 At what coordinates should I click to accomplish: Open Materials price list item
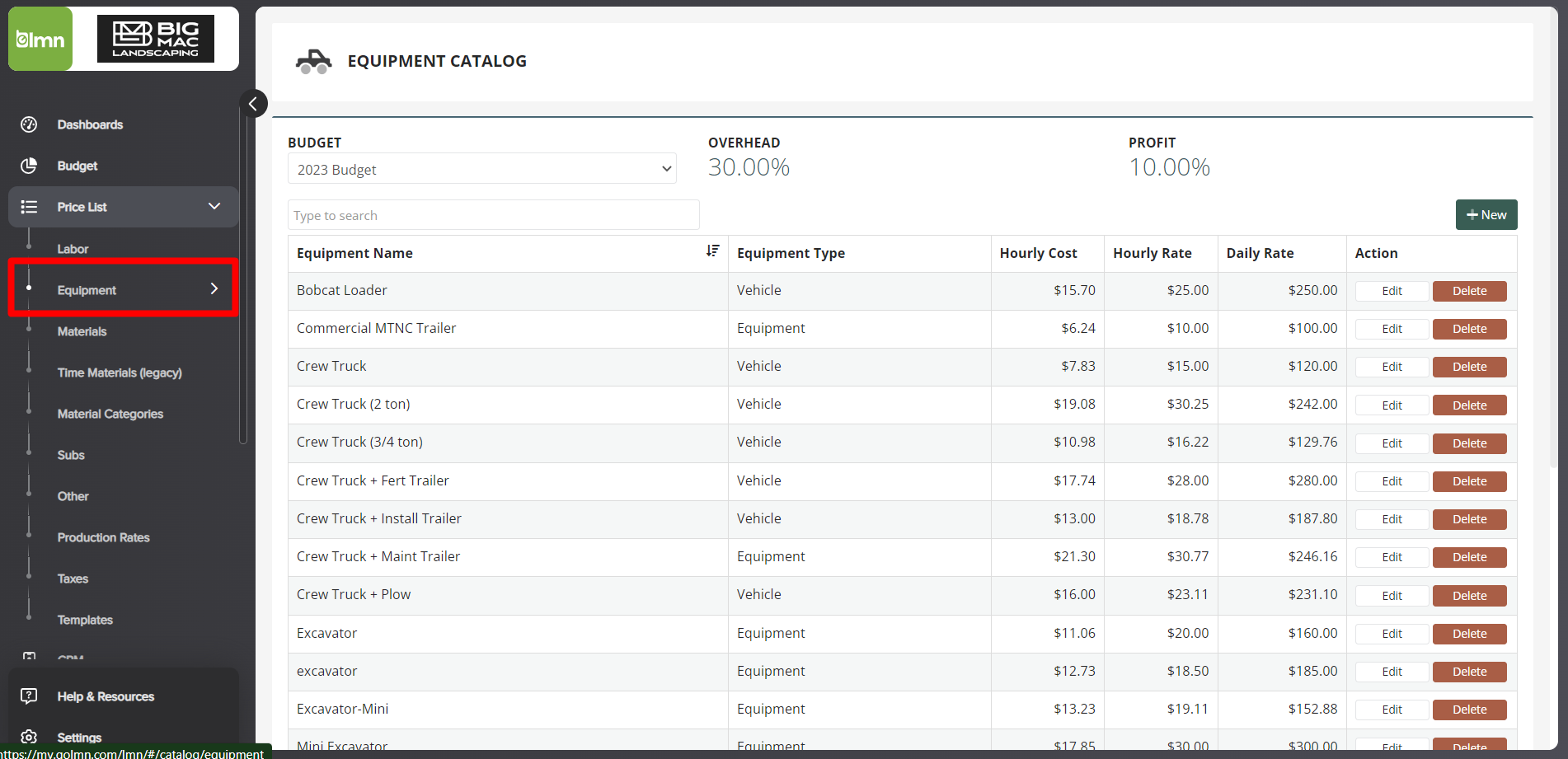82,331
